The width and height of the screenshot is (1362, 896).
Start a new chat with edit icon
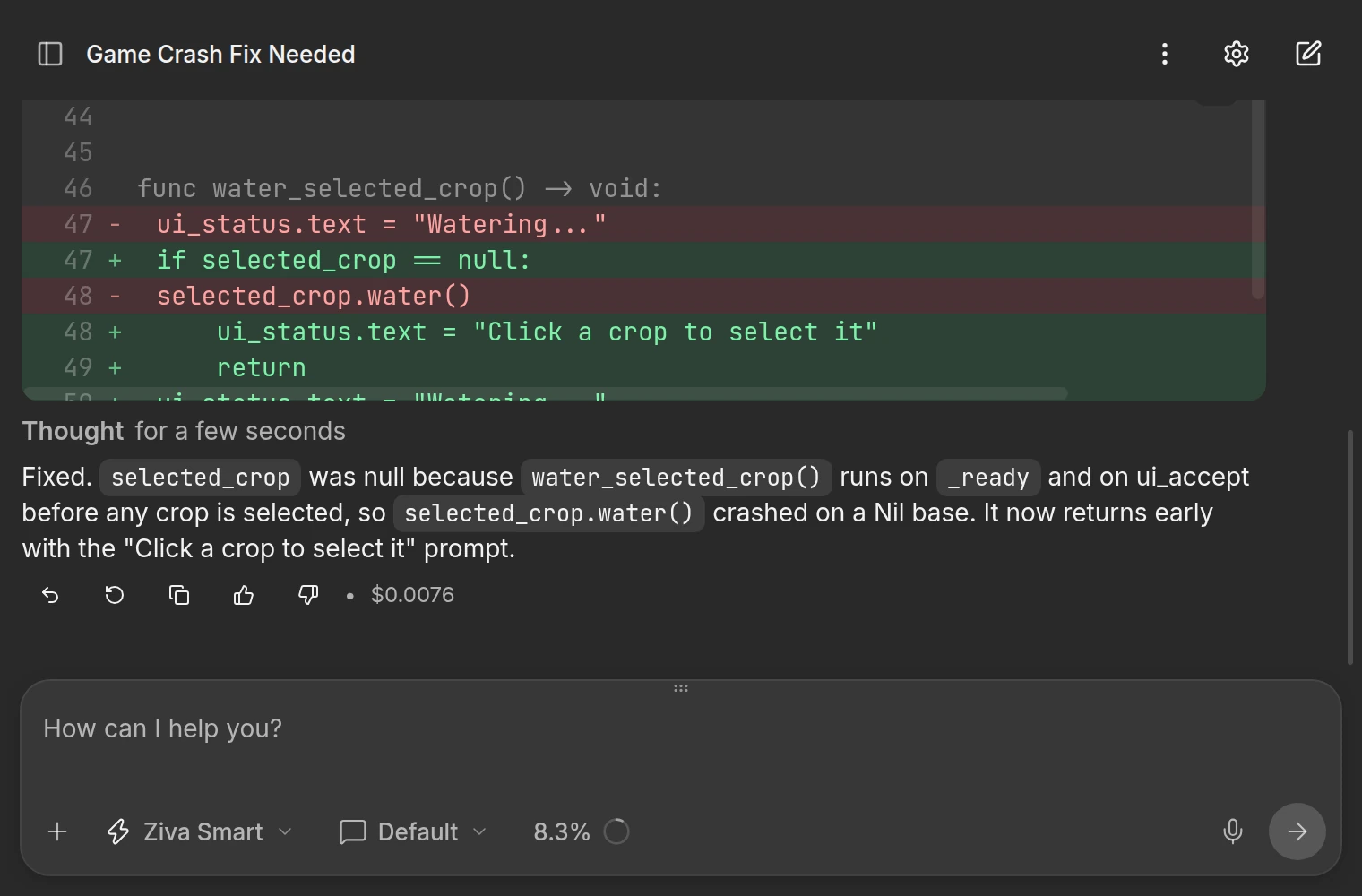click(1308, 54)
